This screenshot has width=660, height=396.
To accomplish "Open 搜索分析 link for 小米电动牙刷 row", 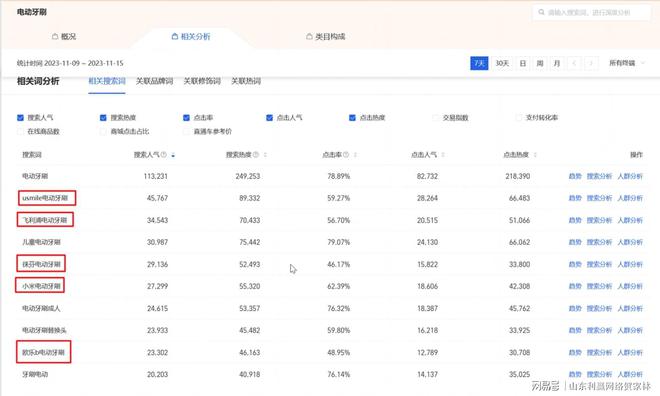I will tap(599, 286).
